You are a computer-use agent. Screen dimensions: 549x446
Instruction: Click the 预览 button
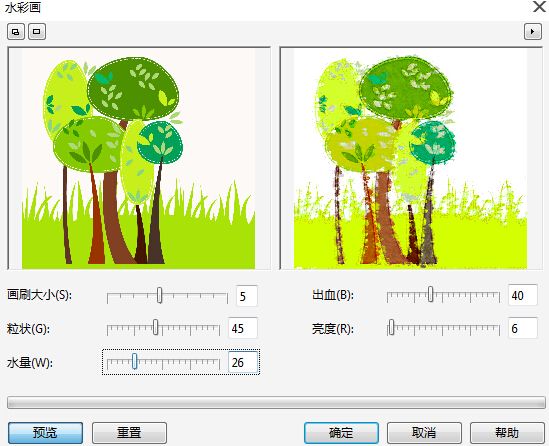coord(46,433)
